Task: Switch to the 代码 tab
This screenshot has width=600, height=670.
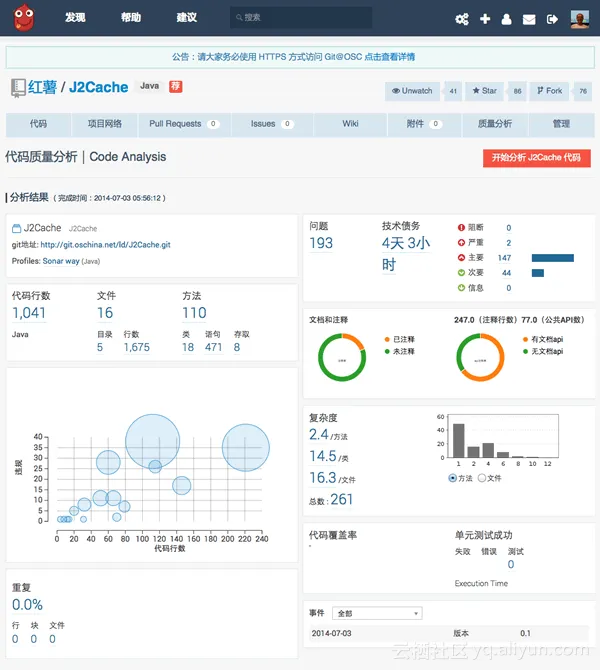Action: [38, 124]
